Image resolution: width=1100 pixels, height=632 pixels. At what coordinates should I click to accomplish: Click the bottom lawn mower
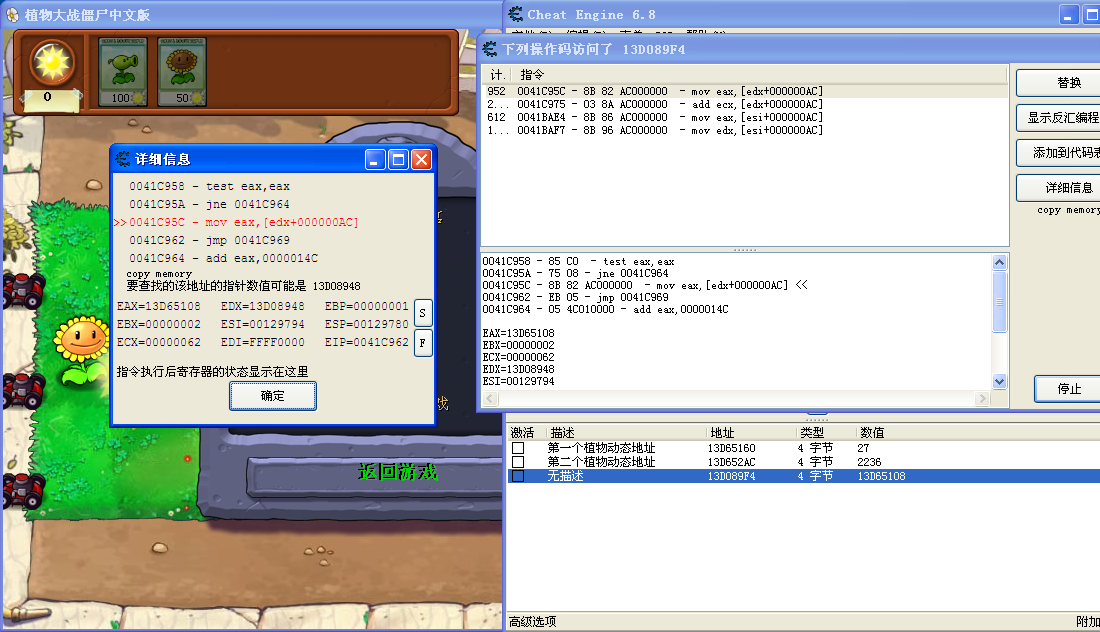coord(22,490)
